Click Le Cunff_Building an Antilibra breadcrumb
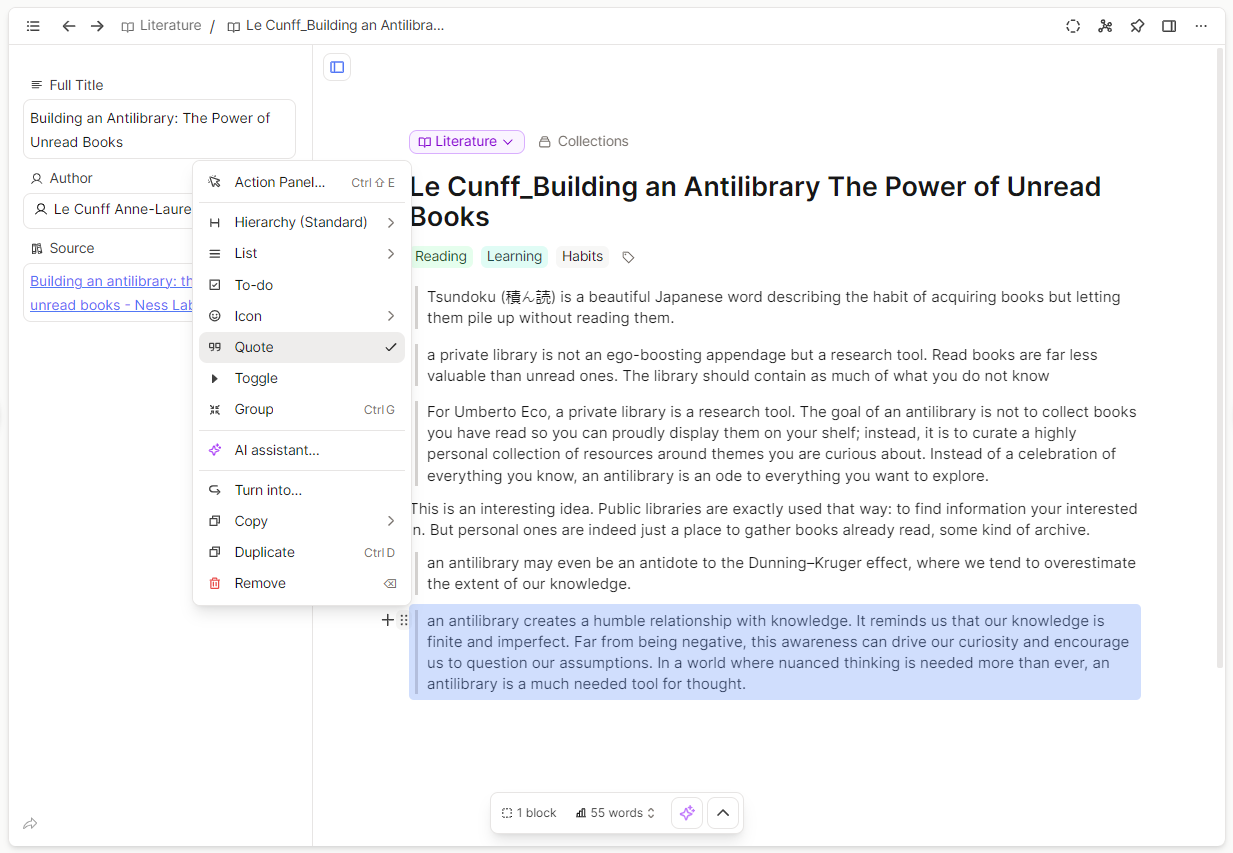This screenshot has width=1233, height=853. [x=335, y=26]
